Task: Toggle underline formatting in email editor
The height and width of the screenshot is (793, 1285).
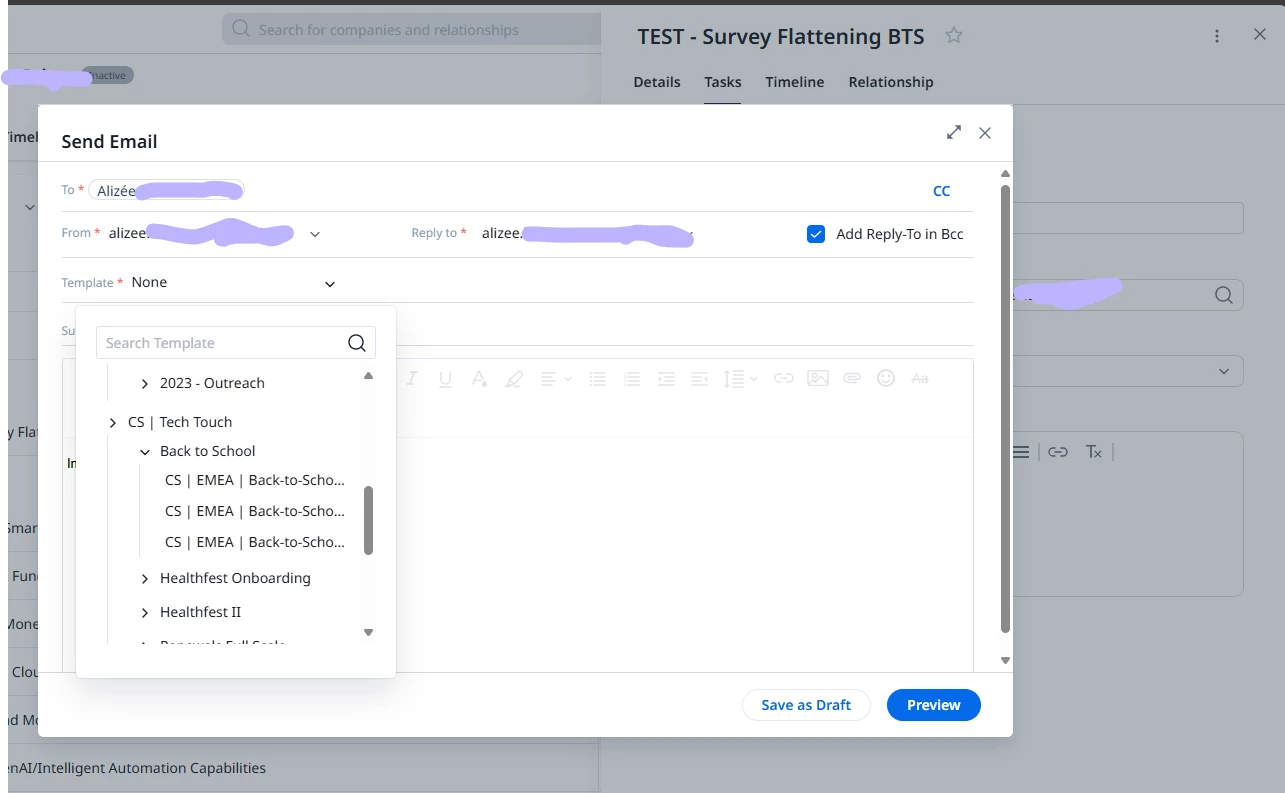Action: tap(445, 378)
